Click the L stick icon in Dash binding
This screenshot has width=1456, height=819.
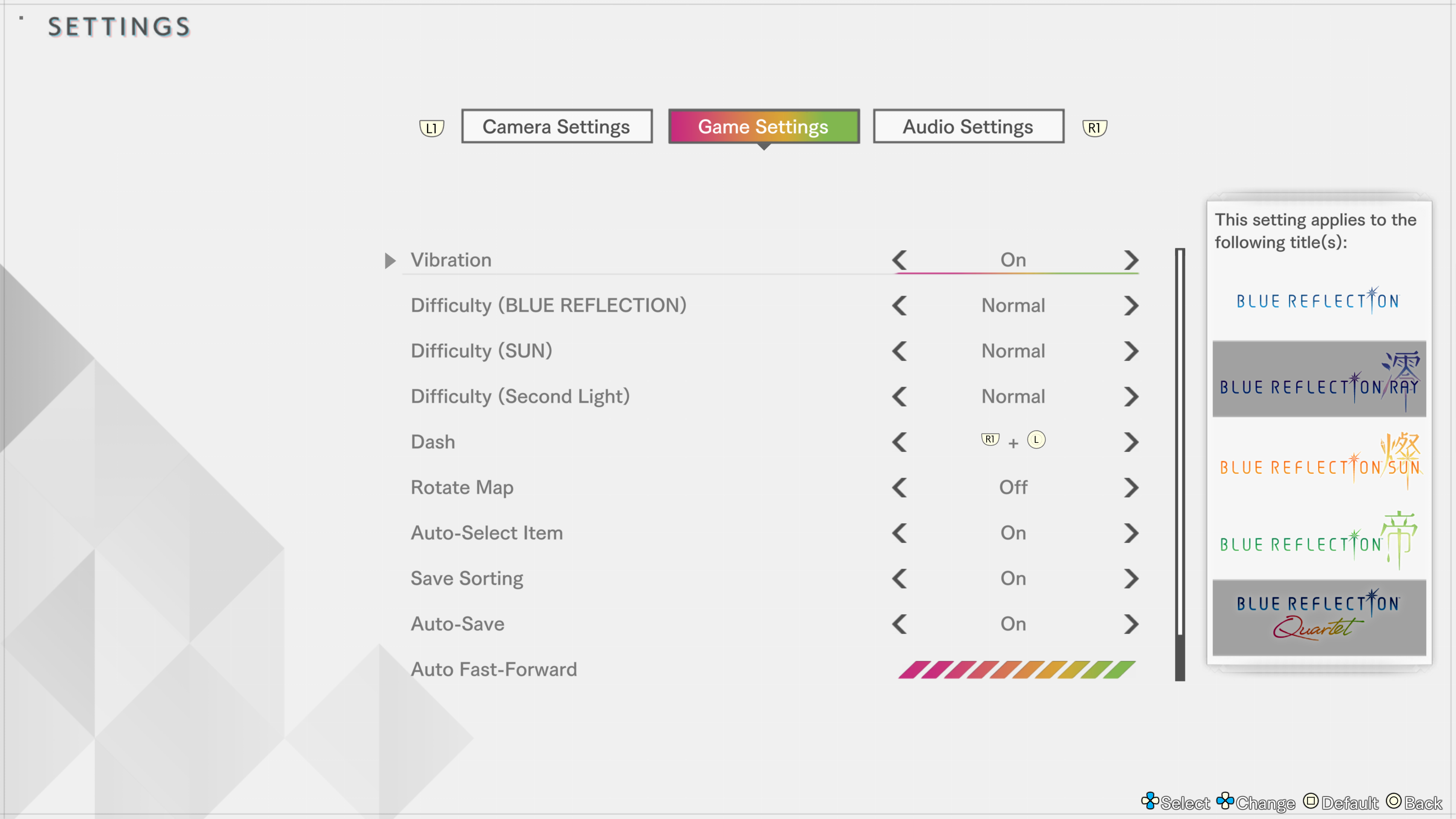point(1036,440)
